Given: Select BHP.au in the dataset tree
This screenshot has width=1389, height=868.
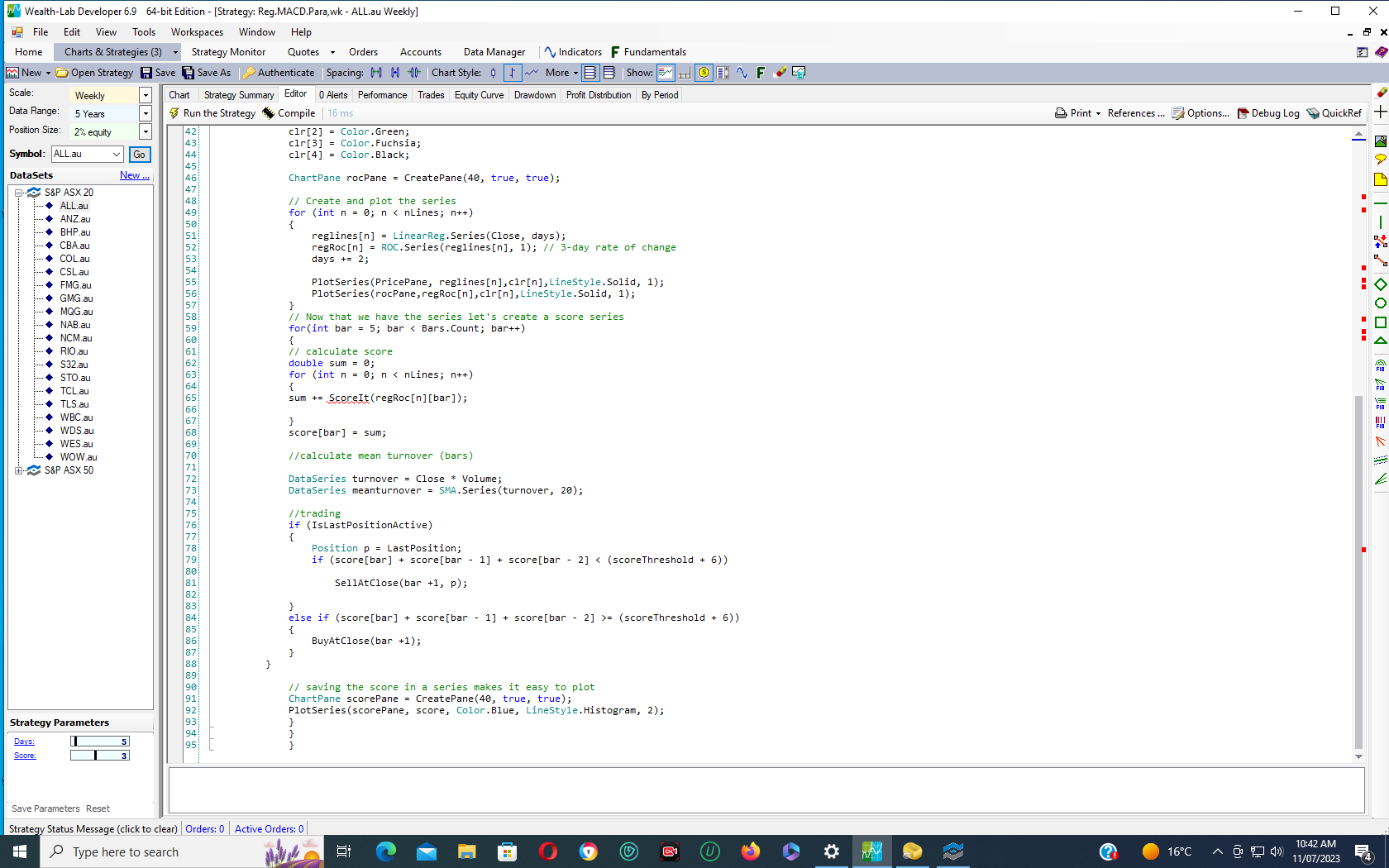Looking at the screenshot, I should click(x=75, y=232).
